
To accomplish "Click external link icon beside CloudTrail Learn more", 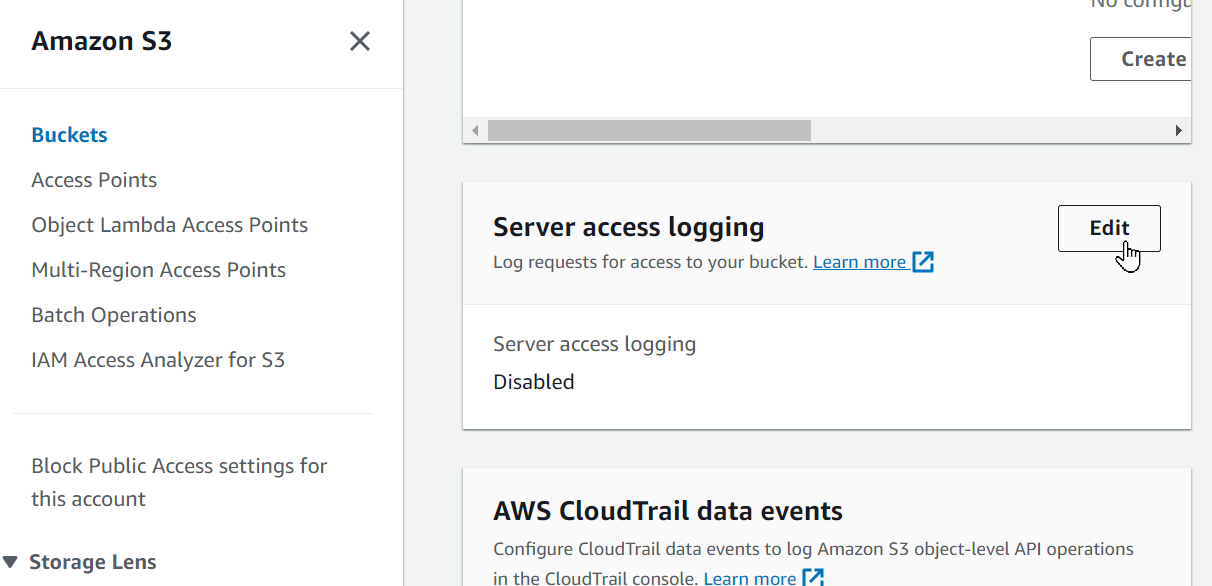I will tap(814, 578).
